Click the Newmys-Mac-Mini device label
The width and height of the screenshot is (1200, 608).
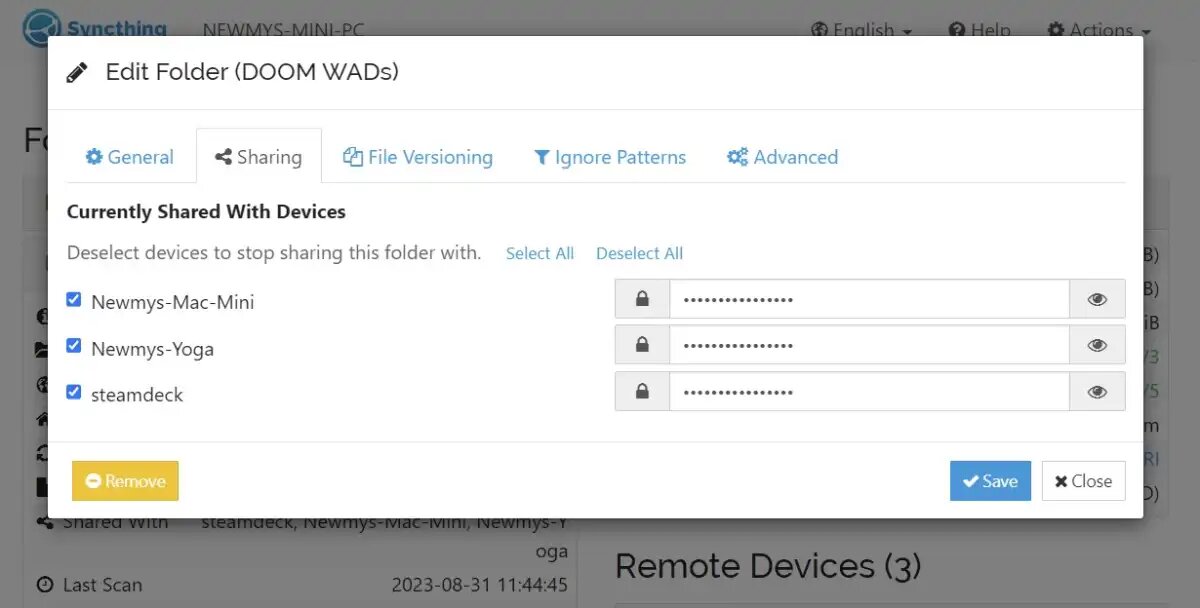tap(172, 302)
